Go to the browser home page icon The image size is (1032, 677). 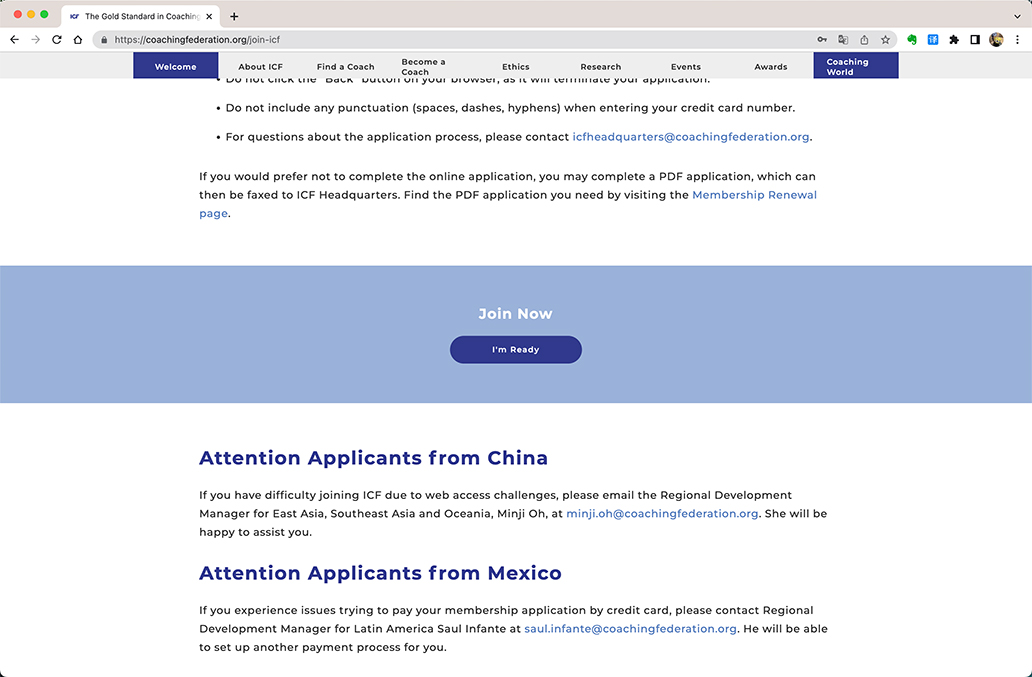pos(78,40)
